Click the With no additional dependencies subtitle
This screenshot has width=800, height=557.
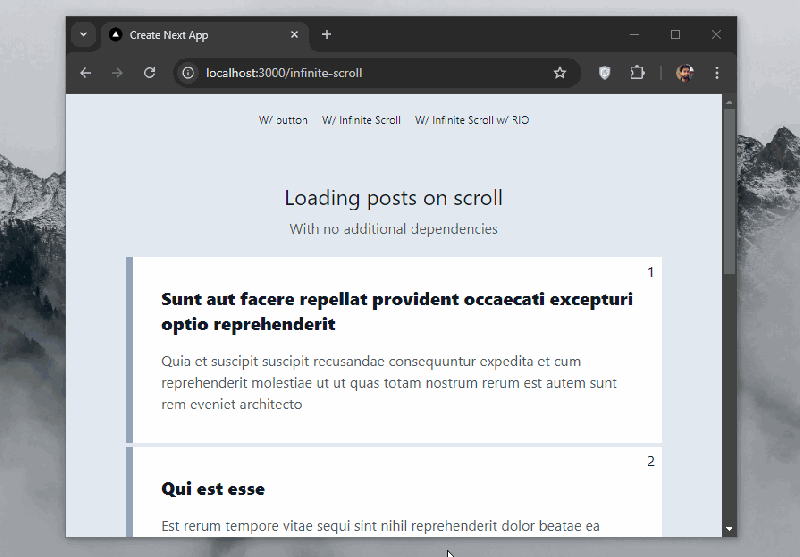pyautogui.click(x=393, y=229)
